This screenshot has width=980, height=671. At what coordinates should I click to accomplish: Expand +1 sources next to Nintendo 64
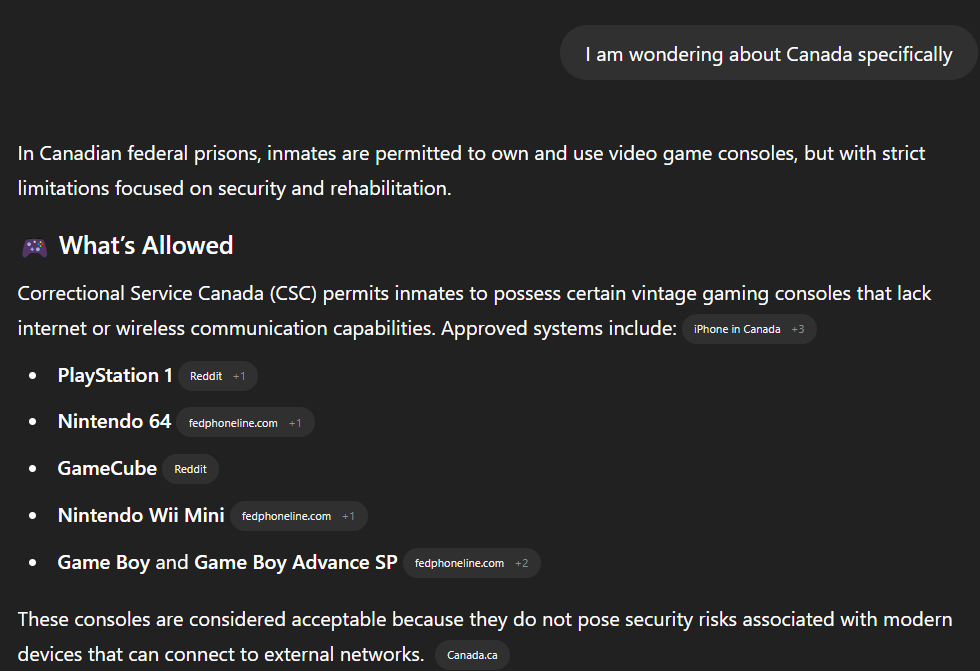tap(295, 423)
